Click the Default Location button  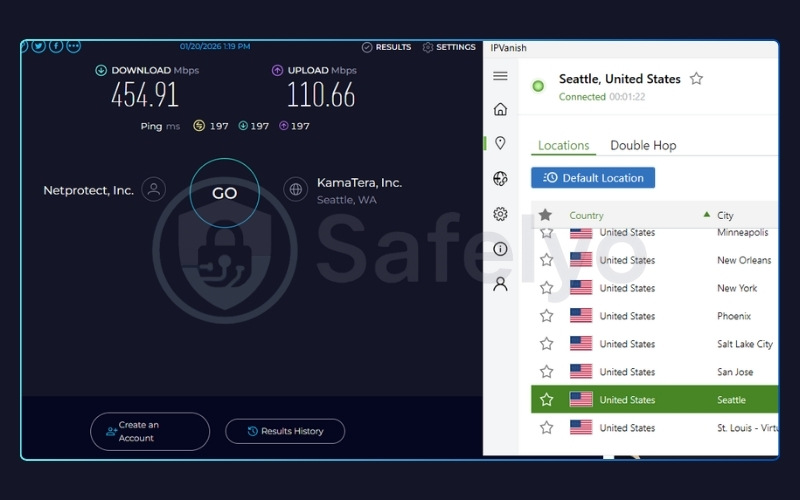(593, 178)
